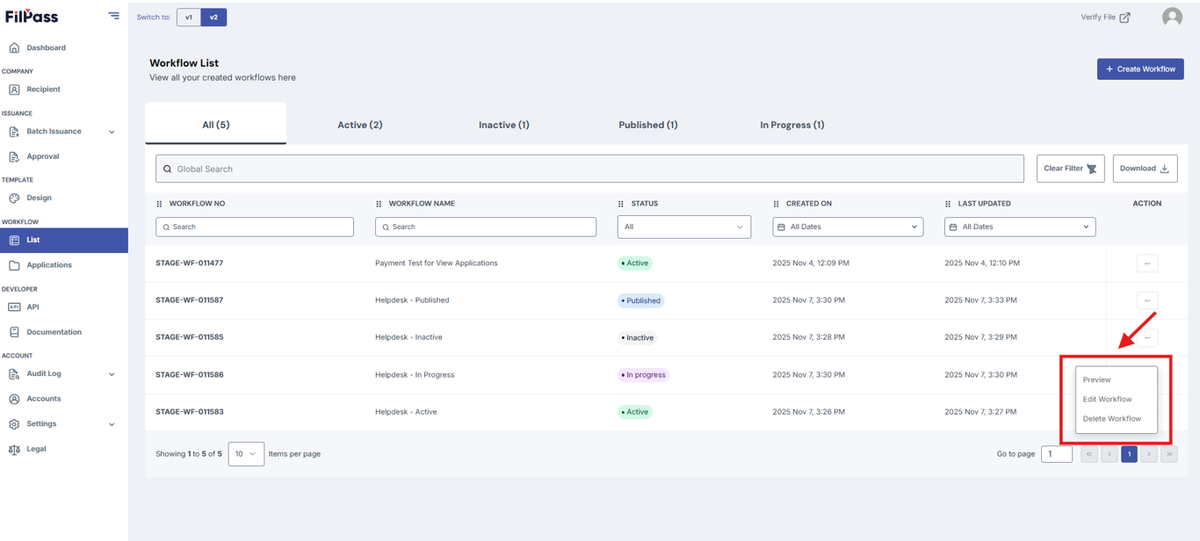Open the List workflow sidebar item
This screenshot has height=541, width=1200.
pyautogui.click(x=64, y=240)
